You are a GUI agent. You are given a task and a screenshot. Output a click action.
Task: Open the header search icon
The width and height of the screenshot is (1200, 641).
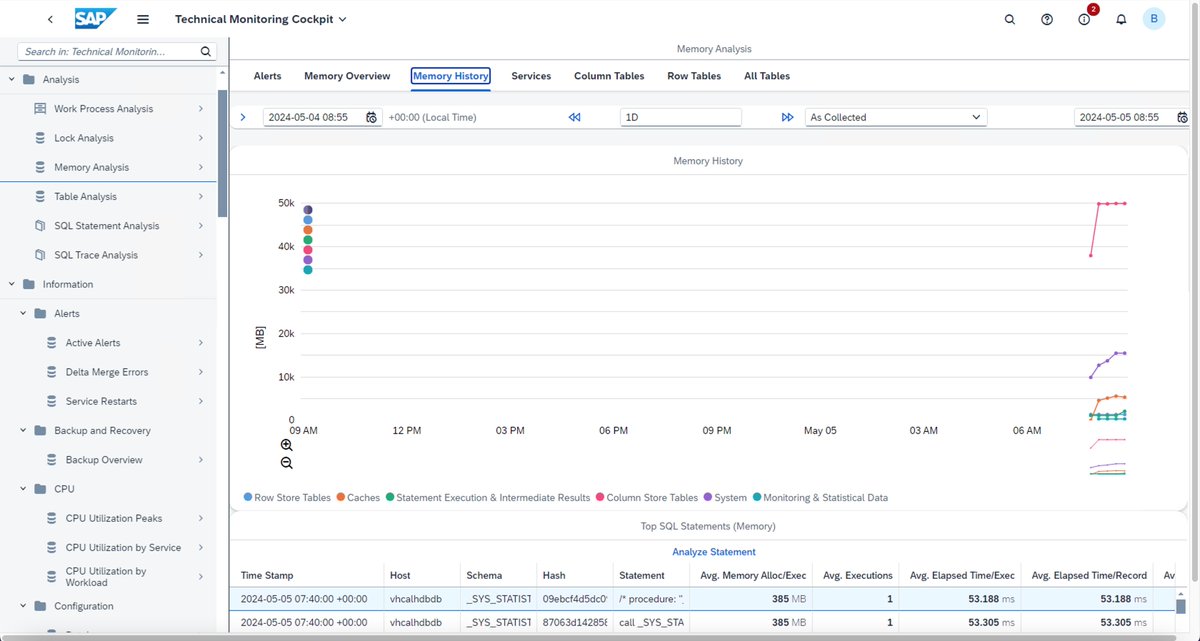click(x=1009, y=19)
